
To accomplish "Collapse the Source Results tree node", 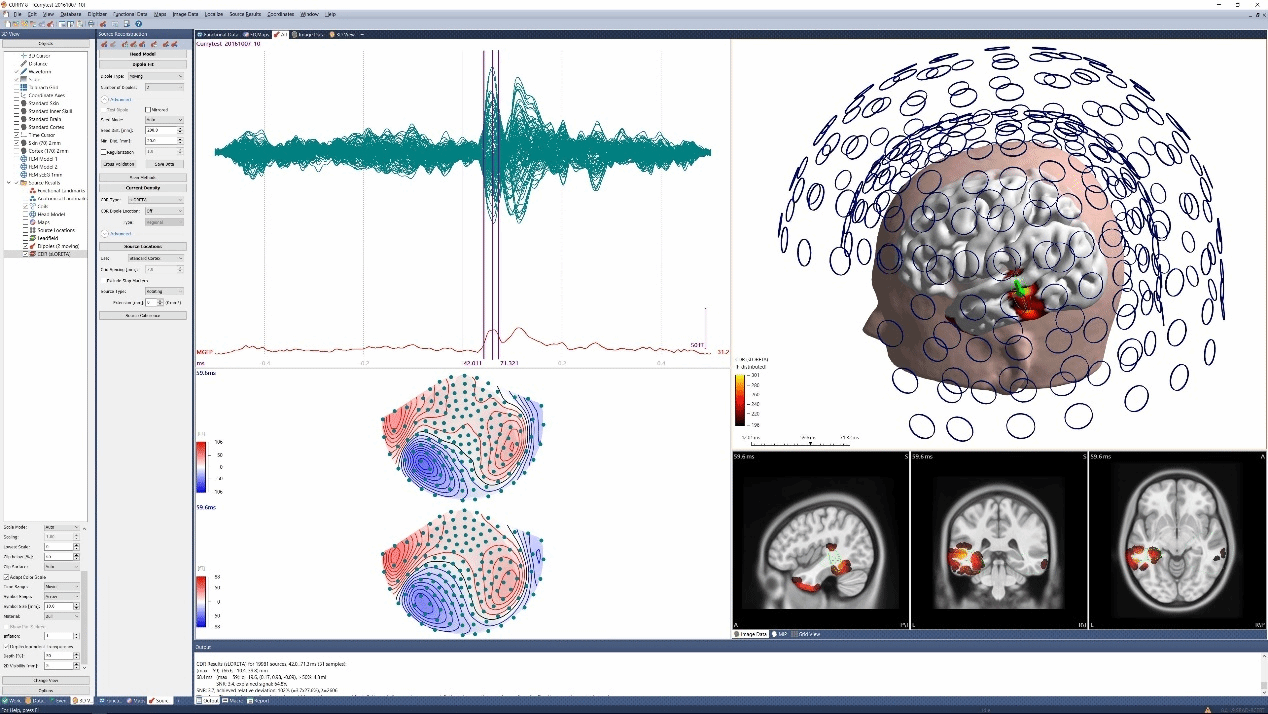I will tap(9, 183).
